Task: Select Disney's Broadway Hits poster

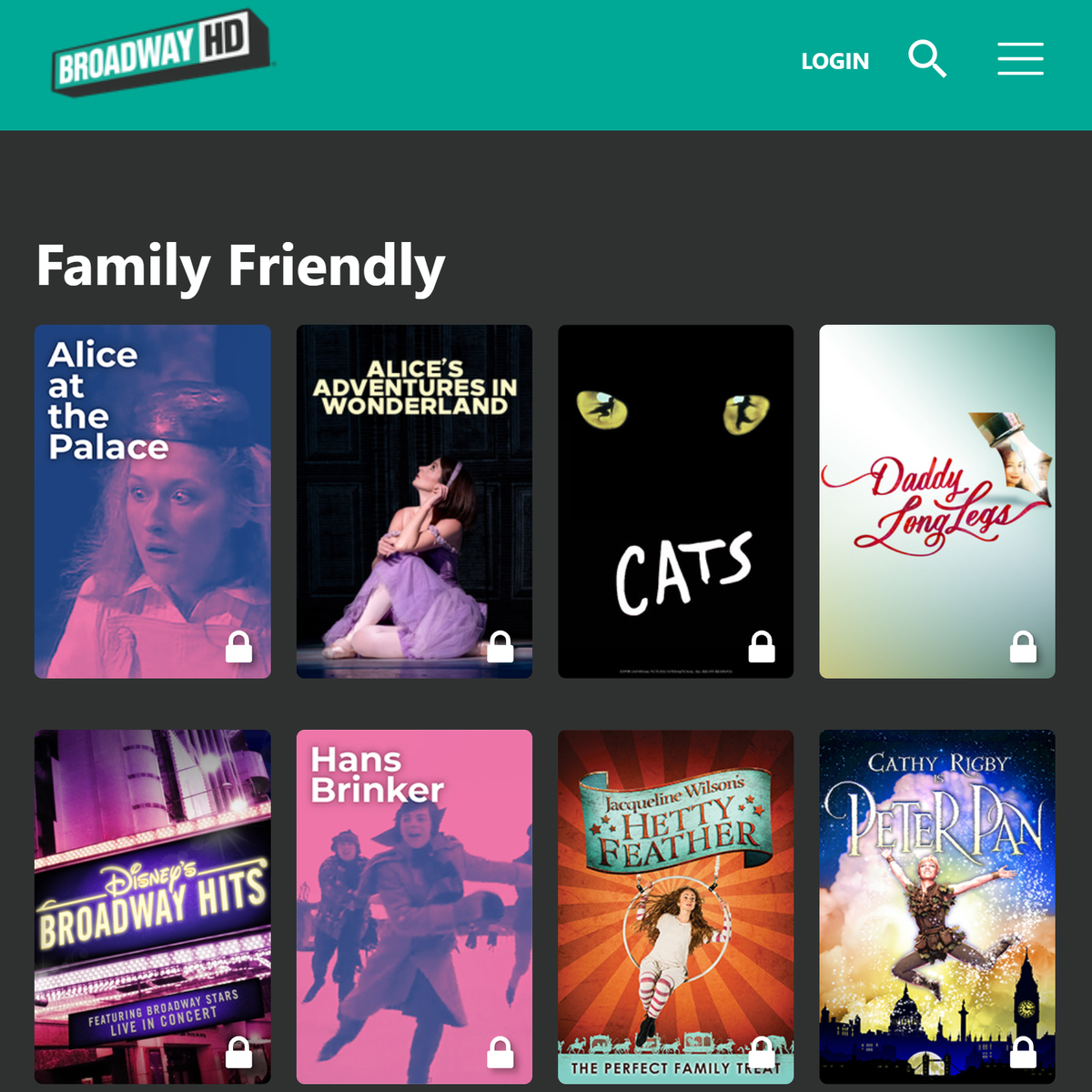Action: (x=153, y=906)
